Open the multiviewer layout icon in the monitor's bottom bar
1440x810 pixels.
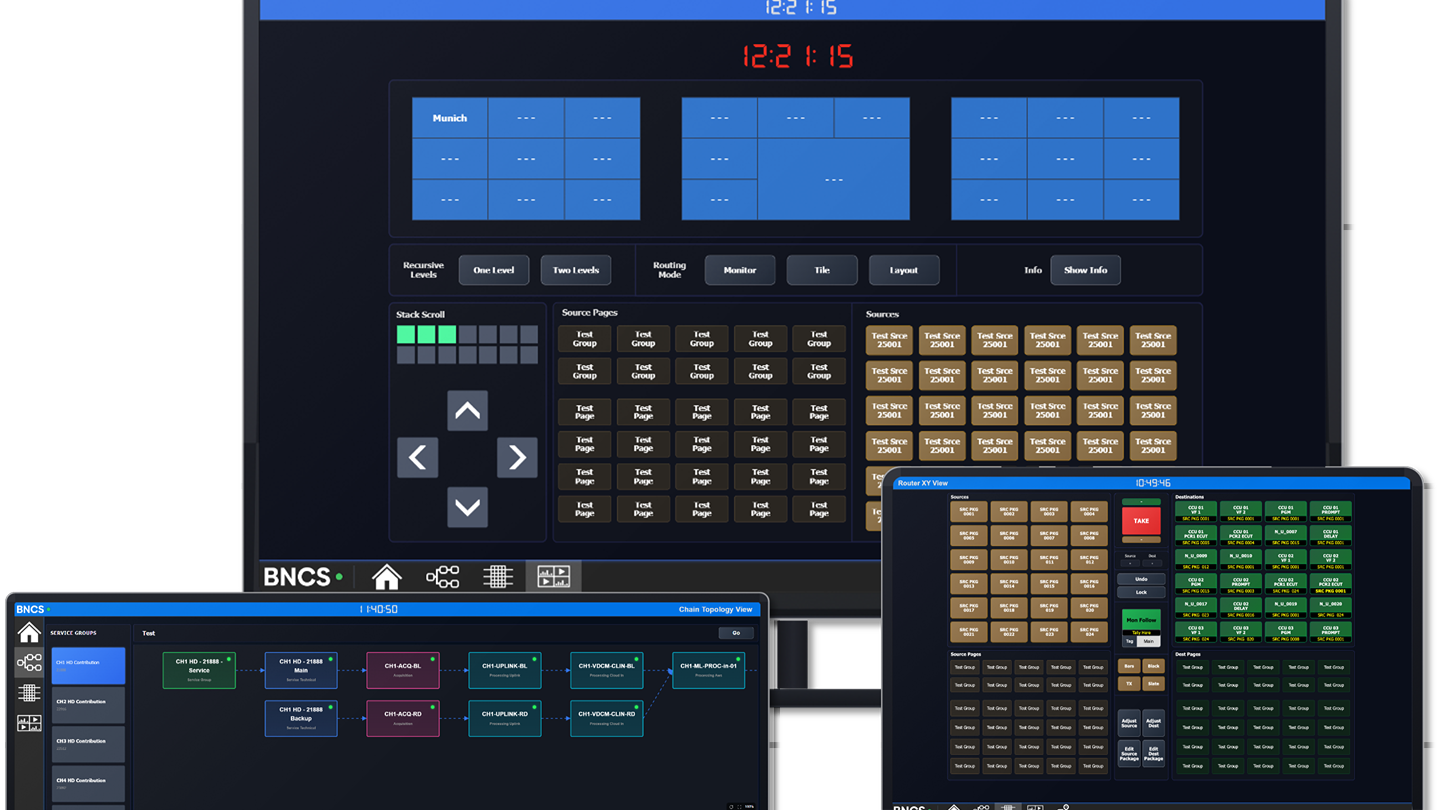(x=553, y=577)
